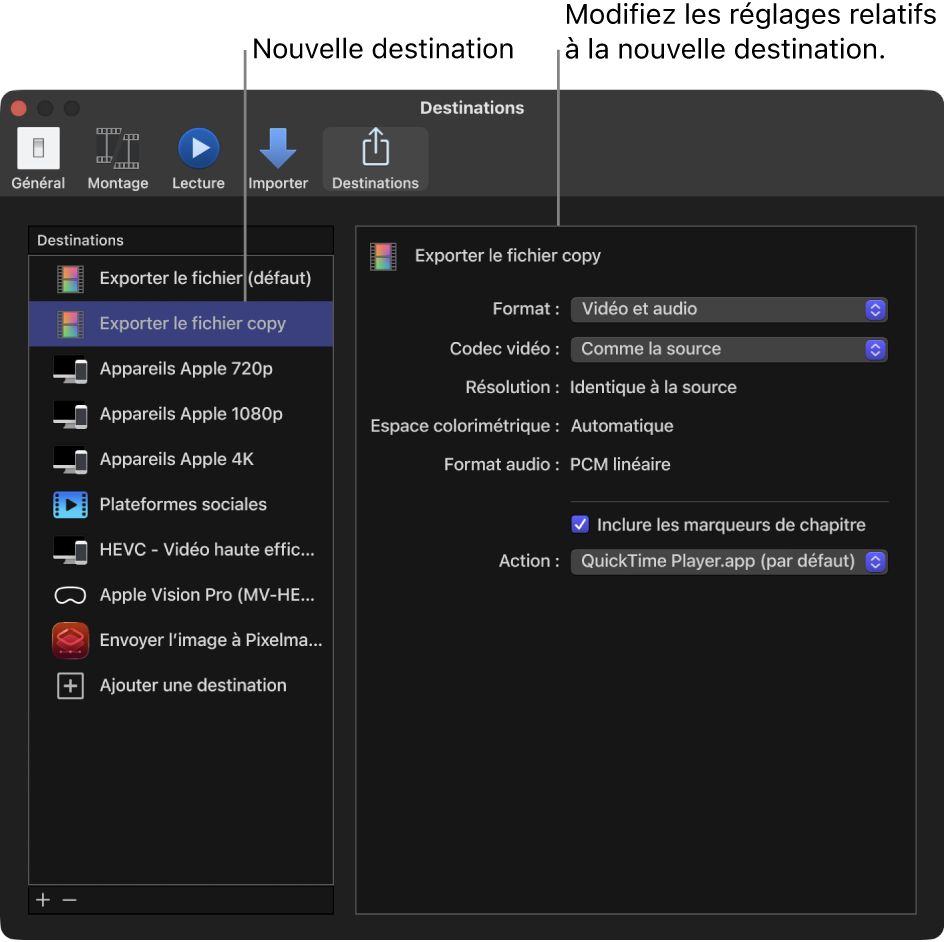Click the Exporter le fichier copy pane title
The image size is (944, 942).
tap(508, 256)
